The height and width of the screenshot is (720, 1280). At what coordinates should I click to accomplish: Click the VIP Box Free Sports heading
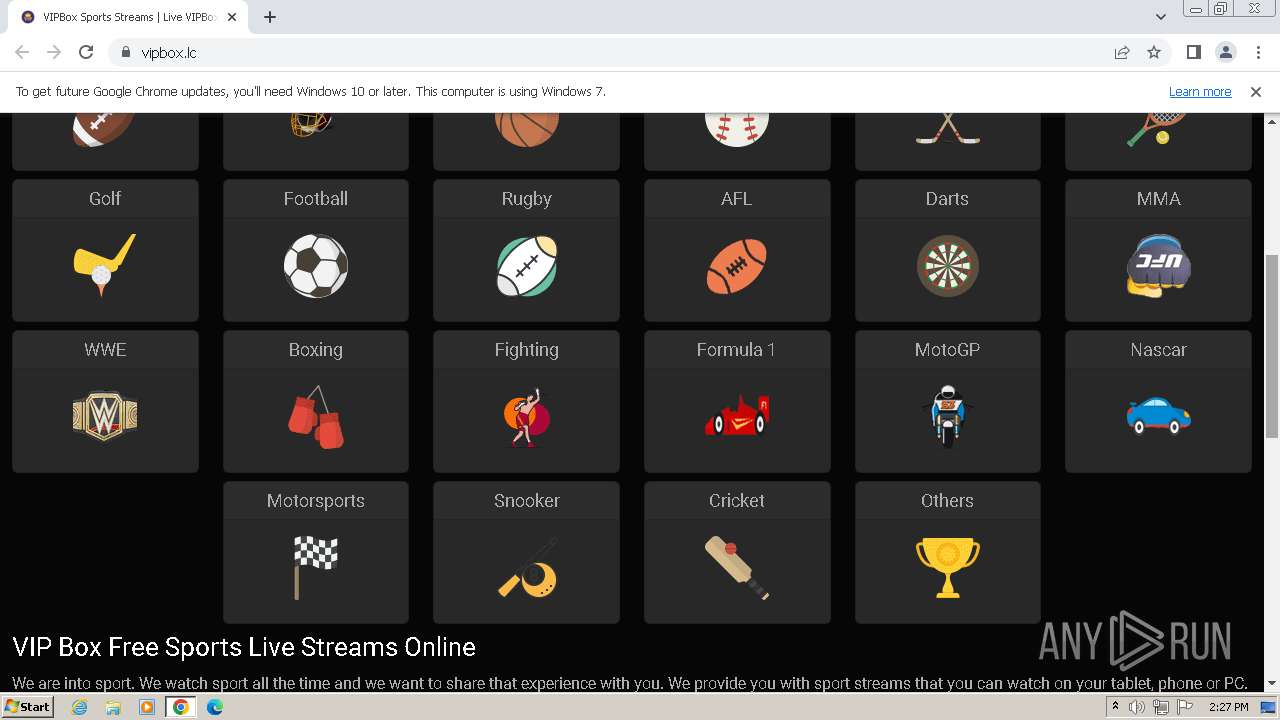point(244,647)
